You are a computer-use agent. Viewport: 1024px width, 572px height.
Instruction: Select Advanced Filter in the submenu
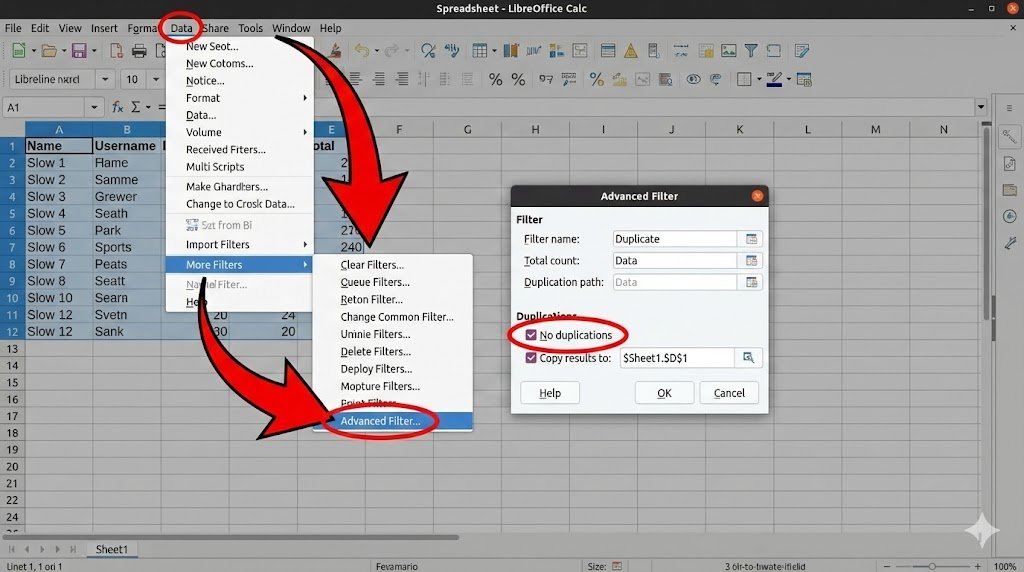pyautogui.click(x=387, y=421)
